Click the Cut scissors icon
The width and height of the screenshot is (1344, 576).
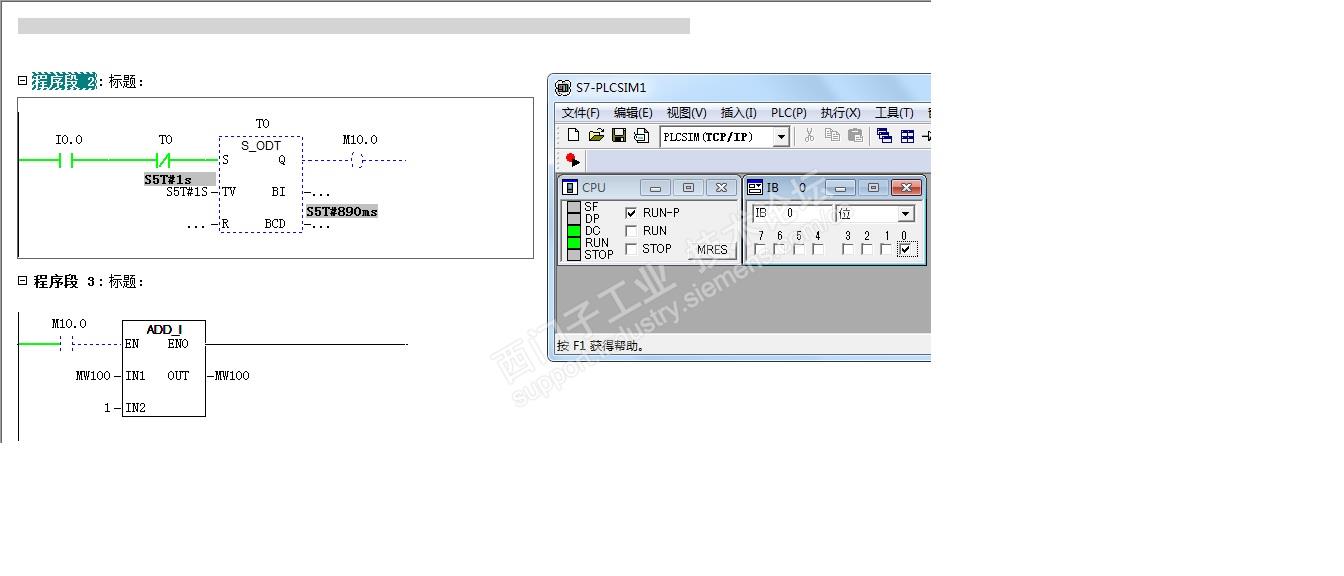click(x=809, y=135)
